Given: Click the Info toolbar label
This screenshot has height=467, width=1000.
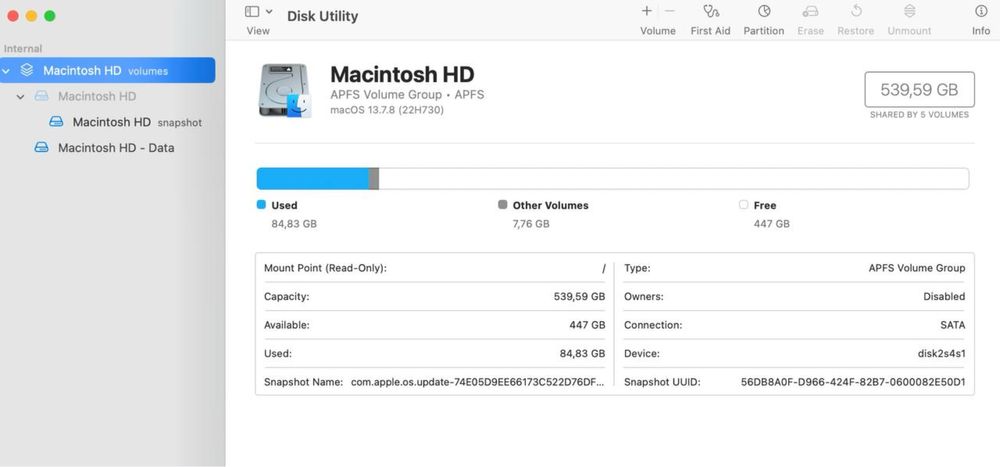Looking at the screenshot, I should coord(981,31).
